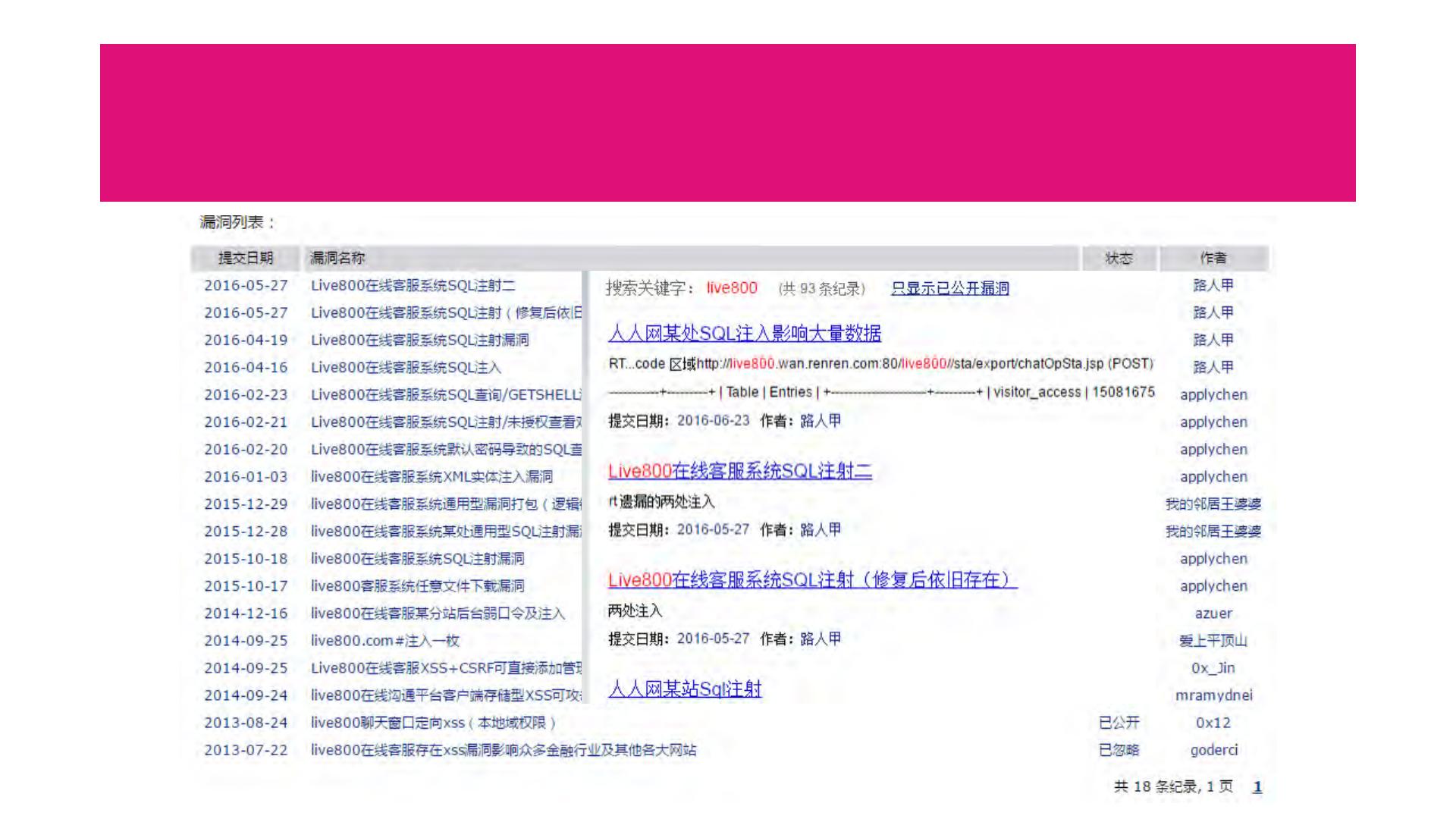Click author 0x_Jin
Viewport: 1456px width, 819px height.
(1213, 668)
